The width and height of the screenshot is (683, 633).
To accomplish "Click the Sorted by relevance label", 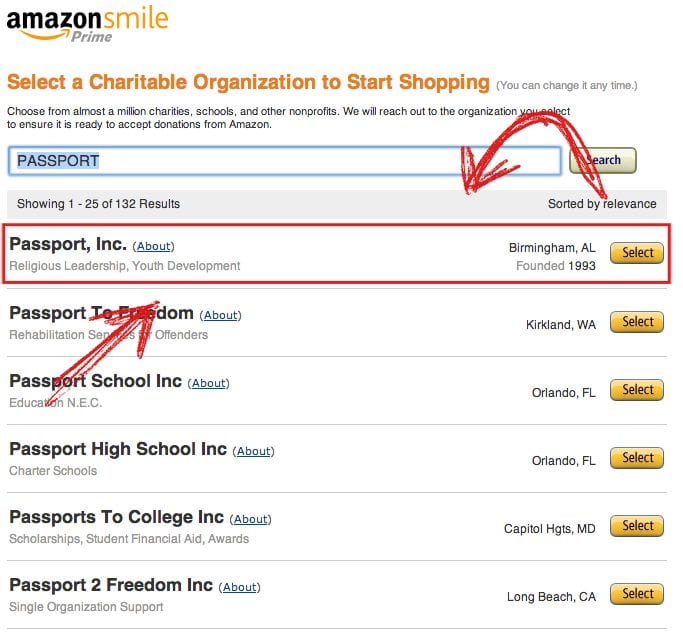I will [602, 204].
